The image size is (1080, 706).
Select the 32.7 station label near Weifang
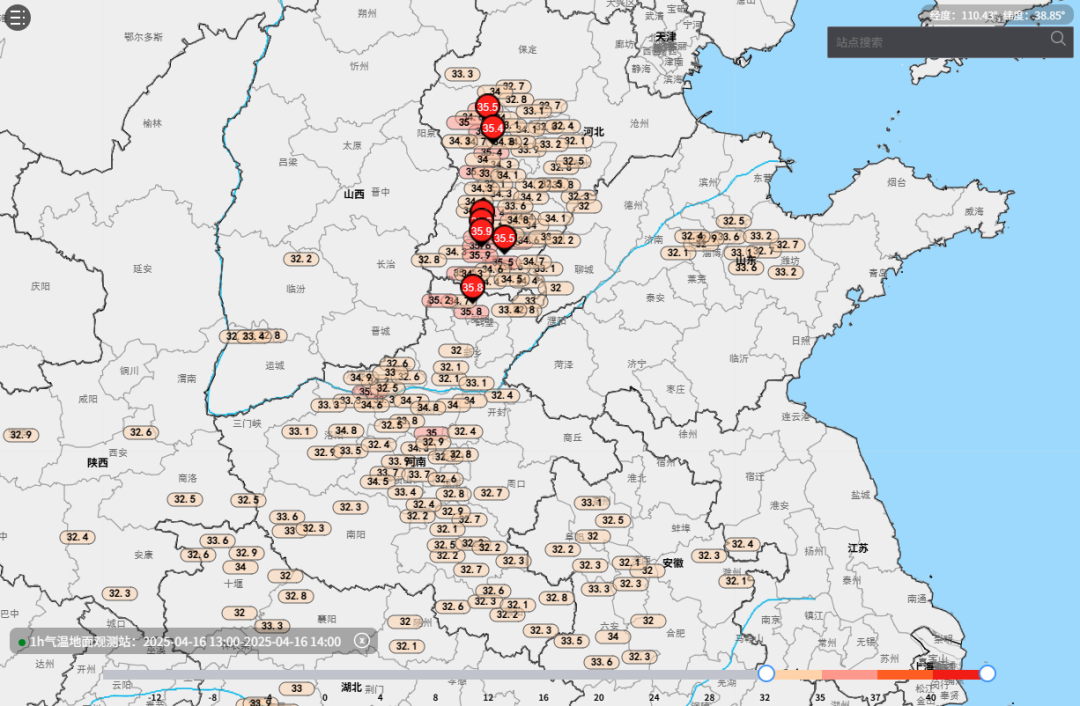pos(788,245)
